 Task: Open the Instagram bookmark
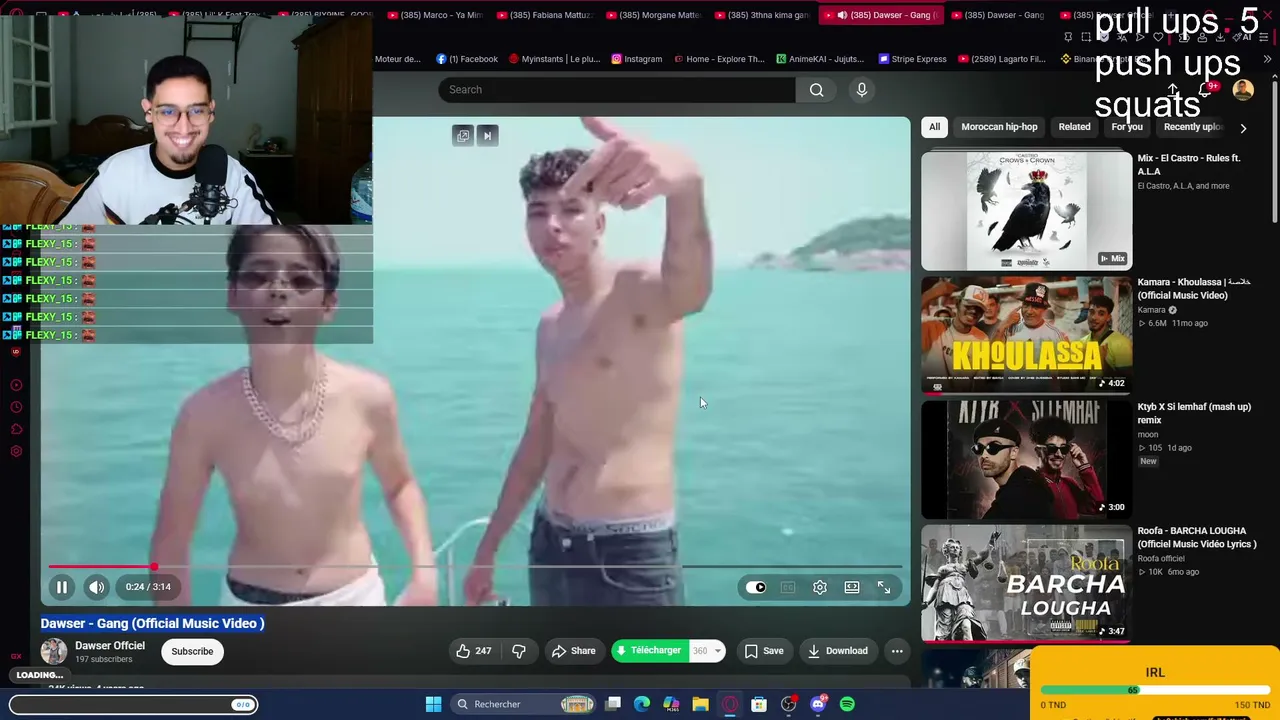637,59
